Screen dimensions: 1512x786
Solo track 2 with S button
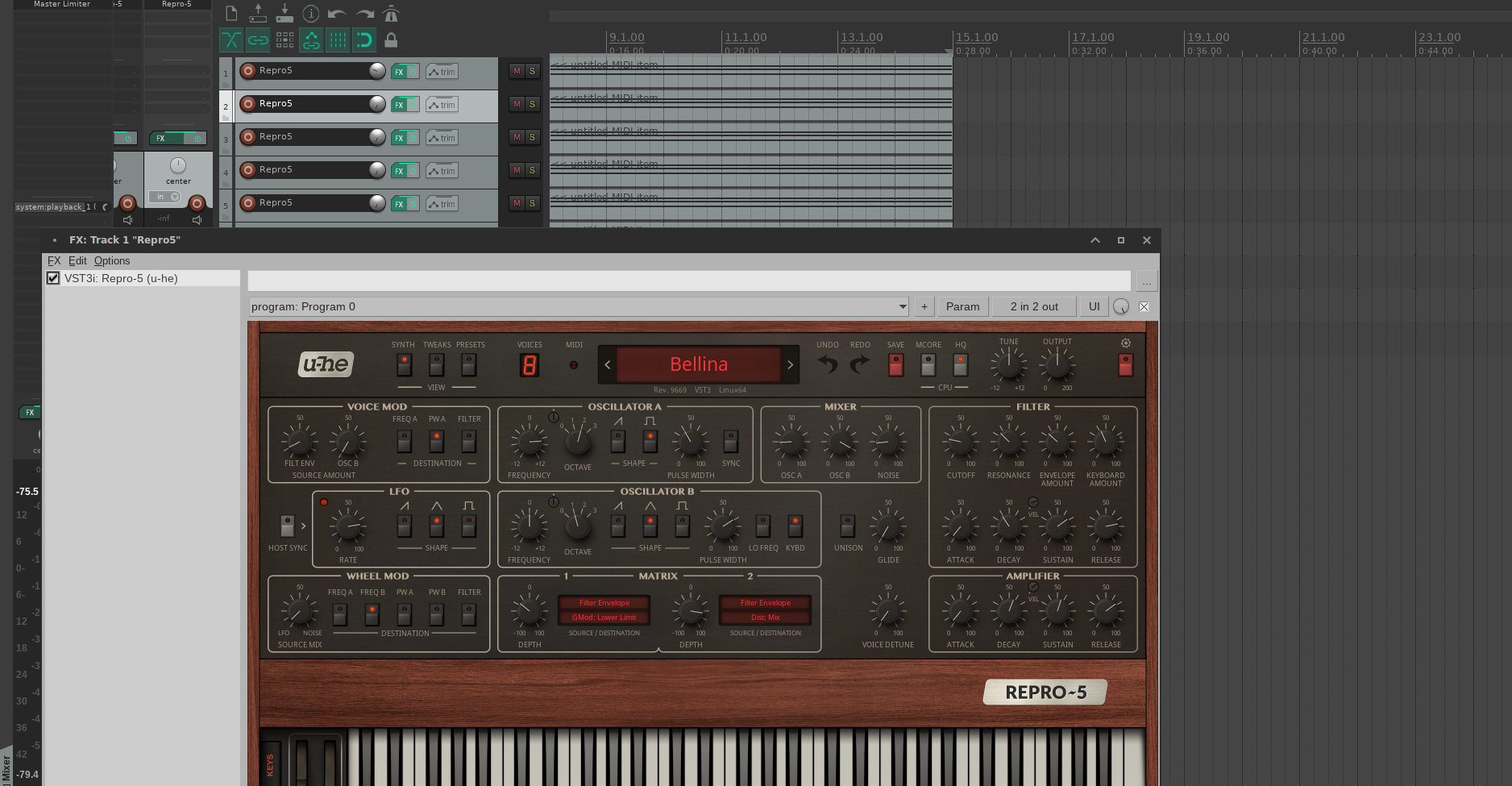point(532,104)
